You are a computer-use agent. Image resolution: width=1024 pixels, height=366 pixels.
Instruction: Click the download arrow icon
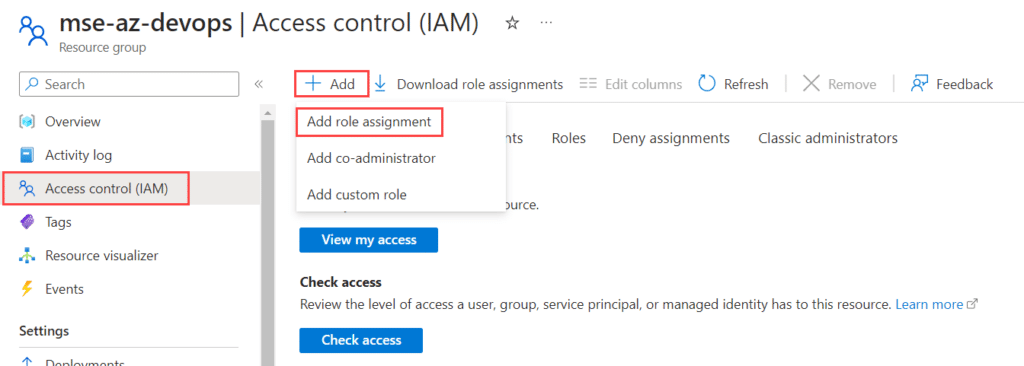[381, 84]
